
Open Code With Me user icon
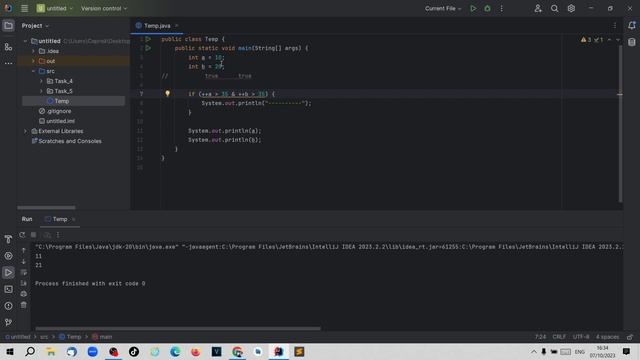pyautogui.click(x=538, y=8)
